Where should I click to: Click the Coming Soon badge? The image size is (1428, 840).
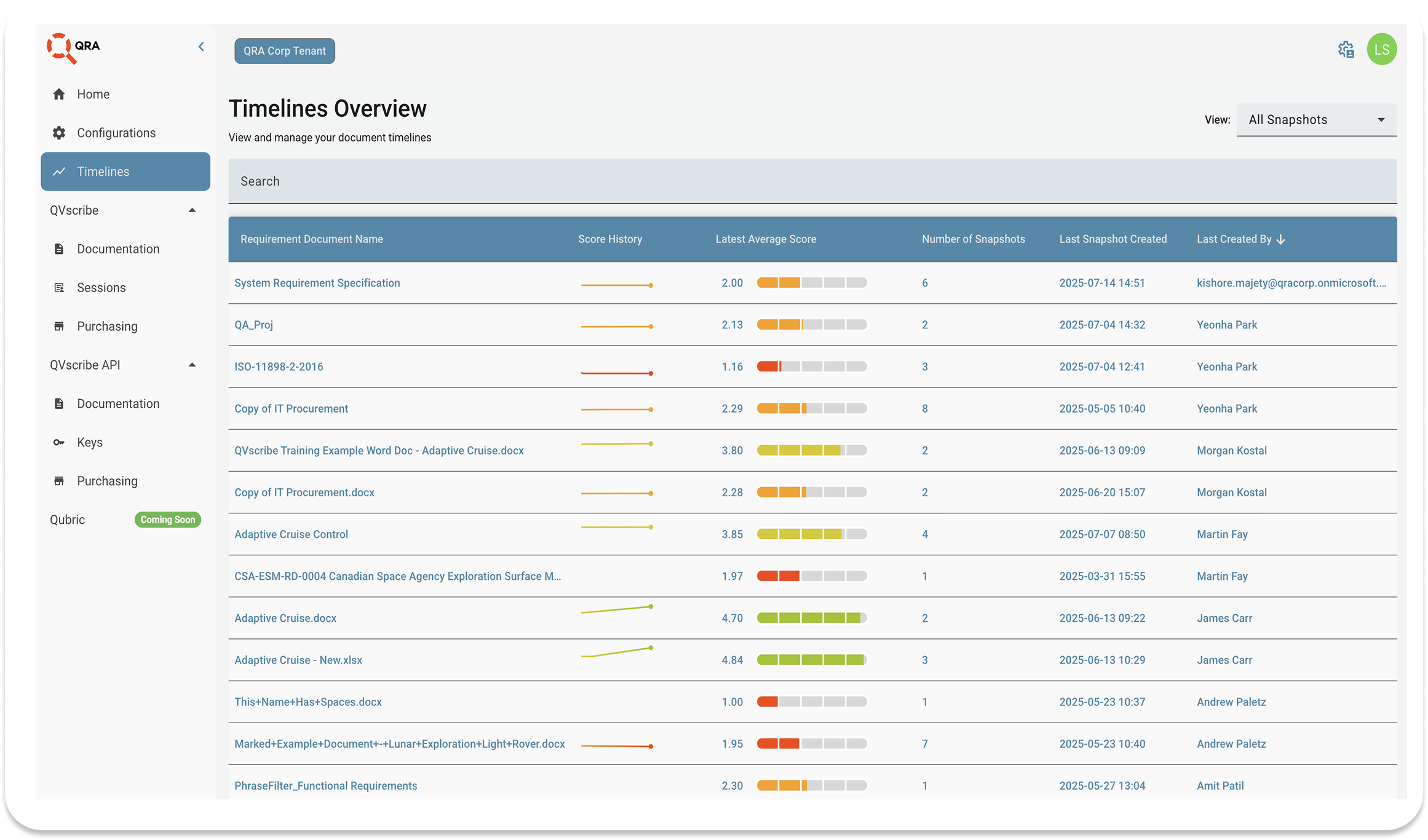(168, 520)
